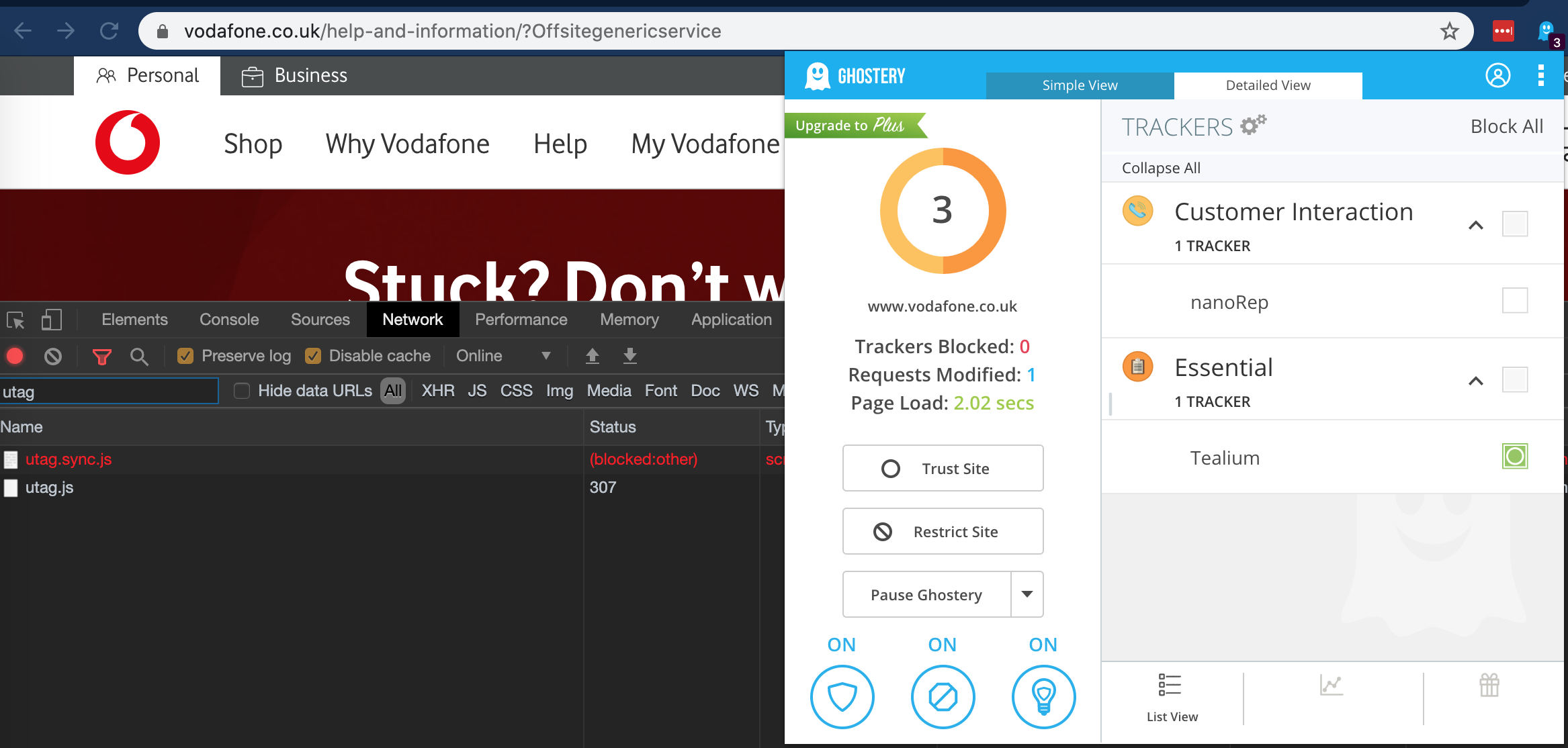Clear network log in DevTools
Viewport: 1568px width, 748px height.
tap(53, 356)
